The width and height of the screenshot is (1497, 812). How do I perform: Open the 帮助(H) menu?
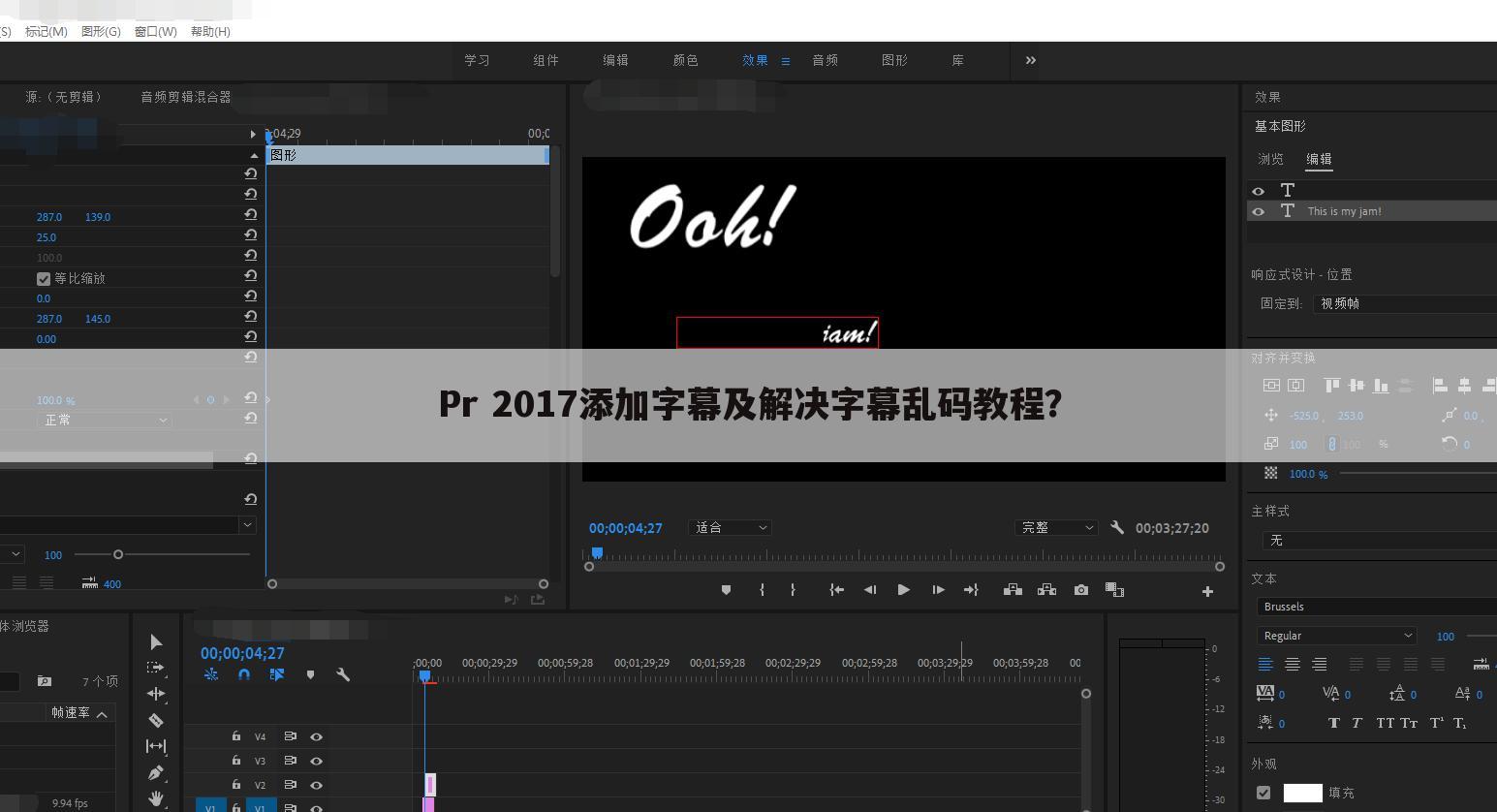[210, 31]
